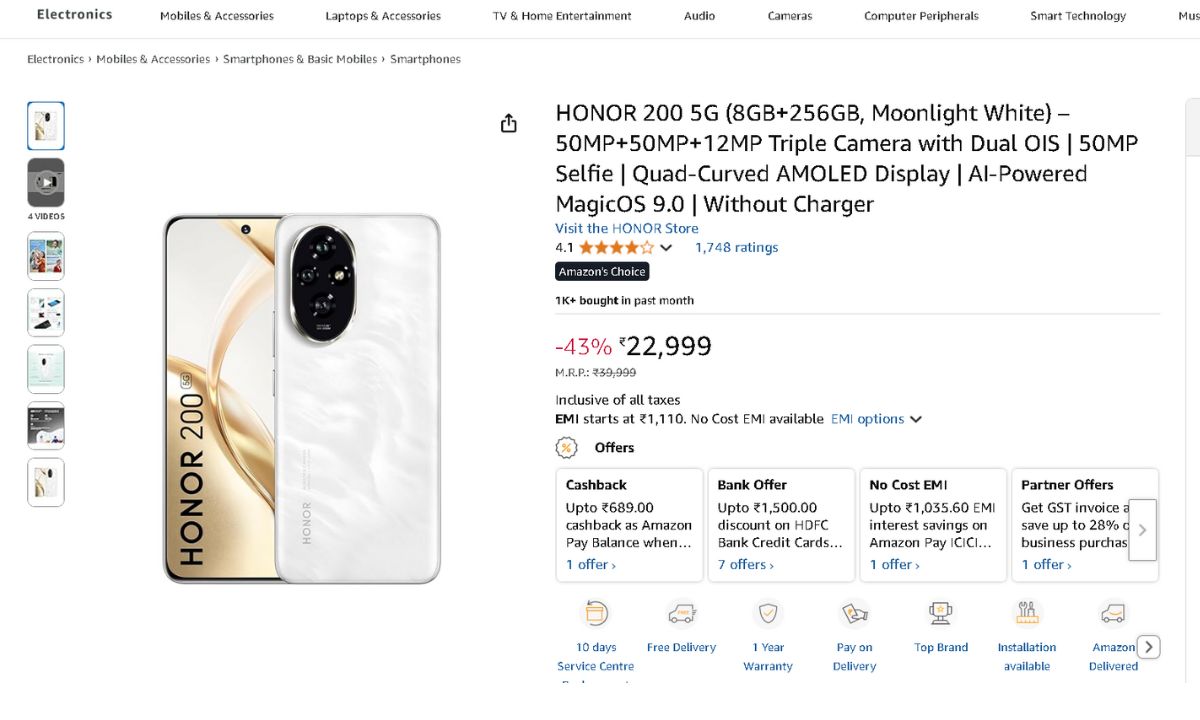Click the Amazon Delivered box icon

tap(1113, 613)
